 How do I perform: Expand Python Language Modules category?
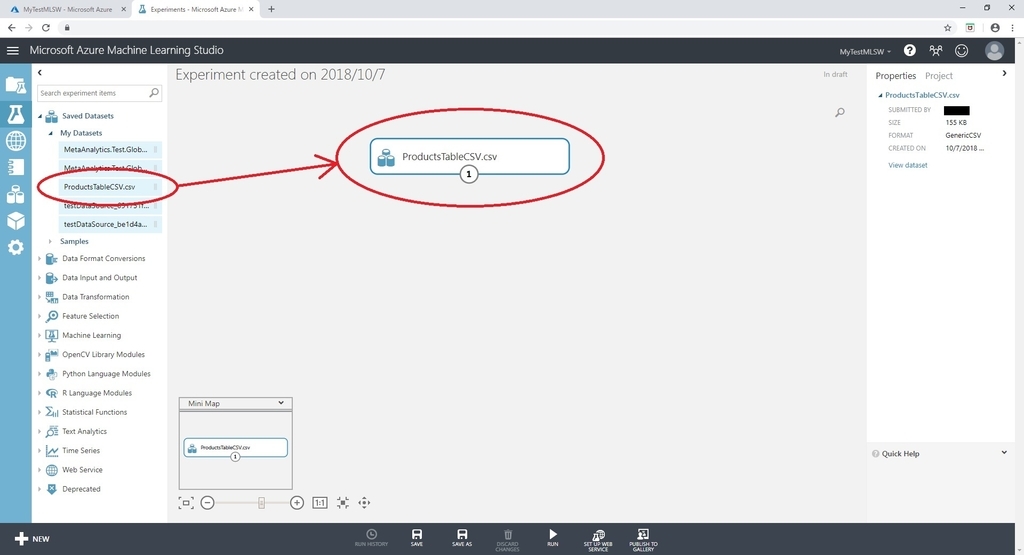coord(40,374)
